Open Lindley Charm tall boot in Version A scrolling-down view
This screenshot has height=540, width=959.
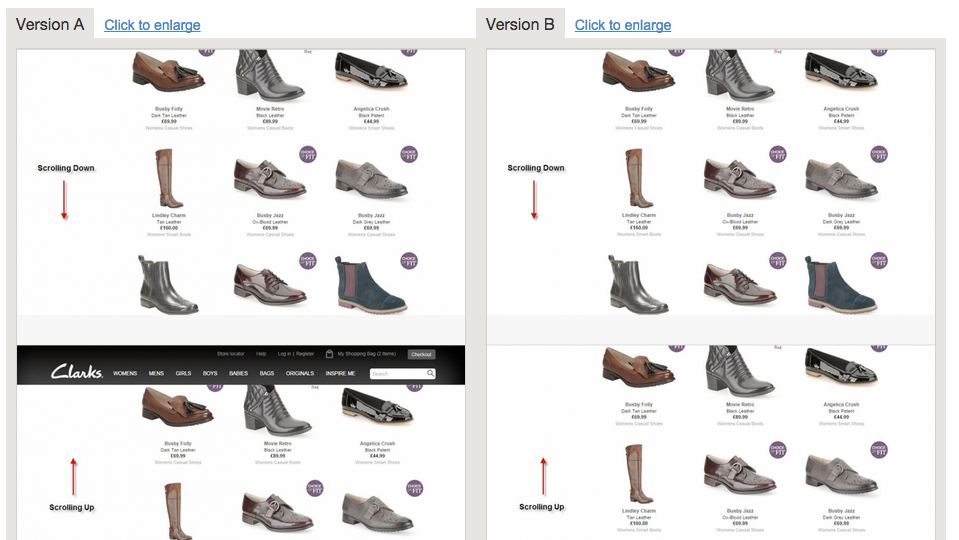pyautogui.click(x=169, y=178)
